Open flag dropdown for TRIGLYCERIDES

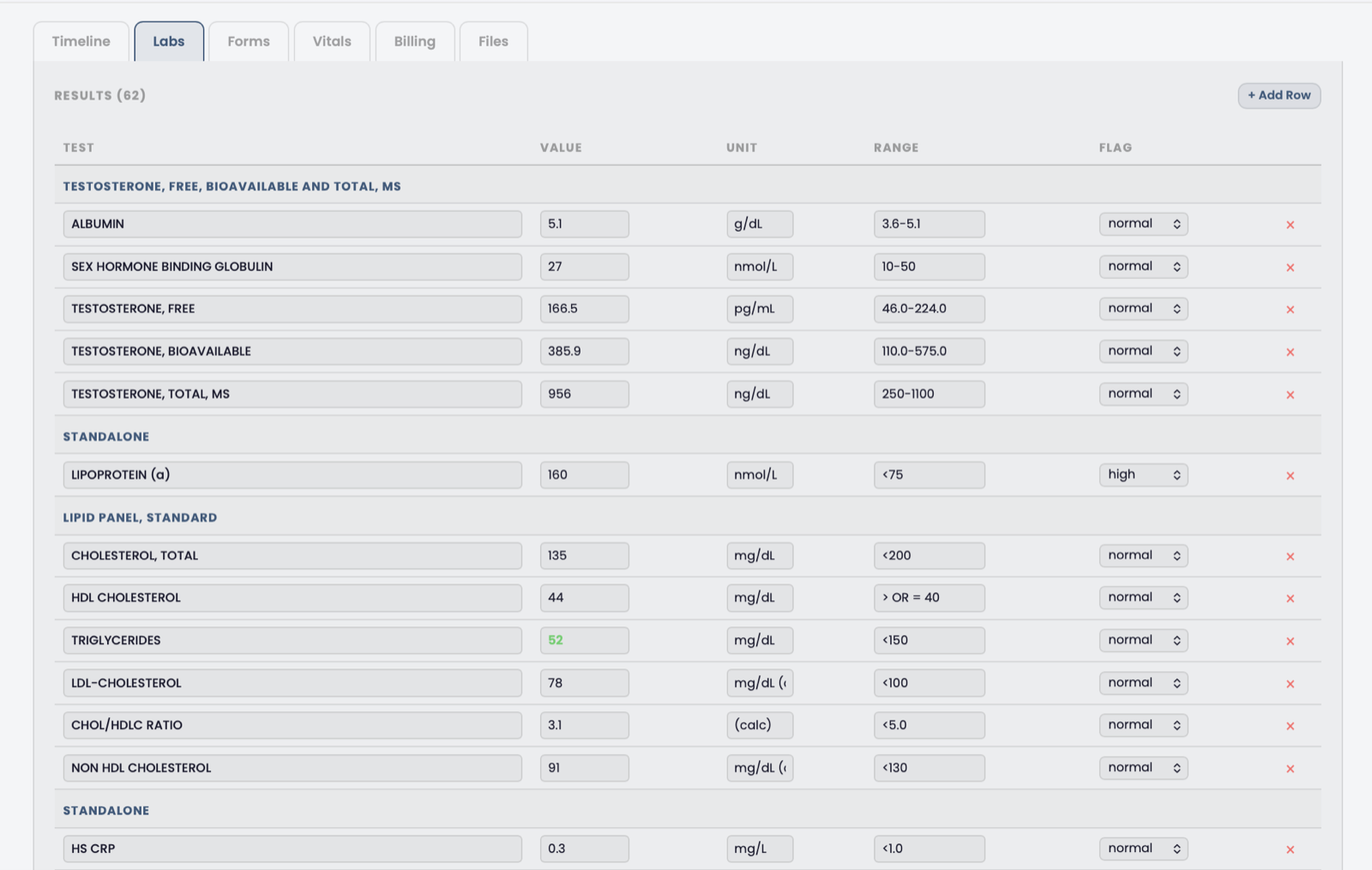1143,641
